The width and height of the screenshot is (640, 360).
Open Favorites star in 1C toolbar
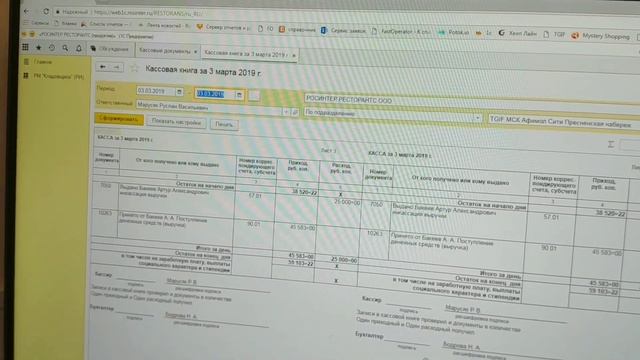39,48
